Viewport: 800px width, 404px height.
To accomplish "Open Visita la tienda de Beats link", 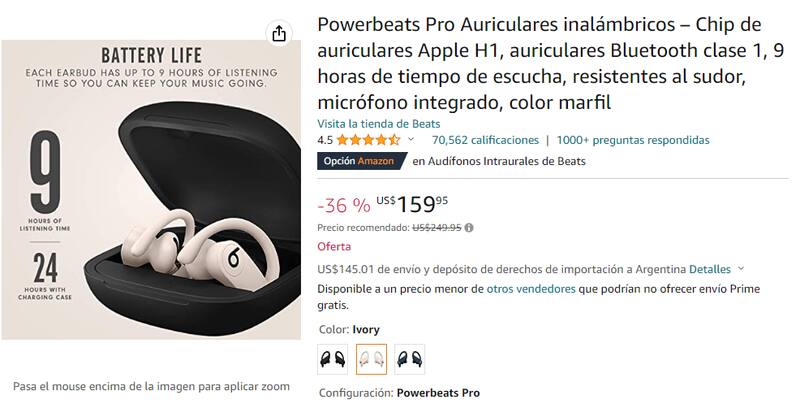I will [x=379, y=124].
